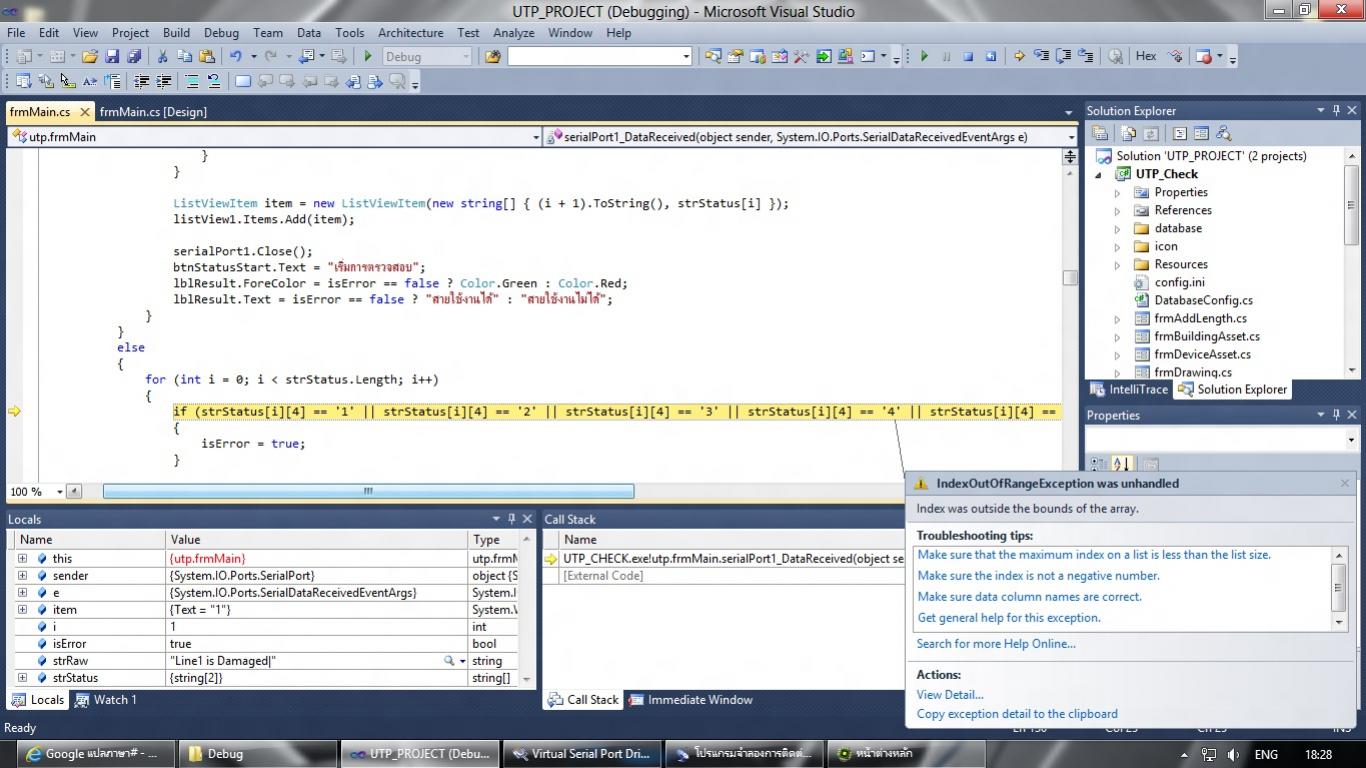The width and height of the screenshot is (1366, 768).
Task: Click the Comment out selected lines icon
Action: tap(192, 82)
